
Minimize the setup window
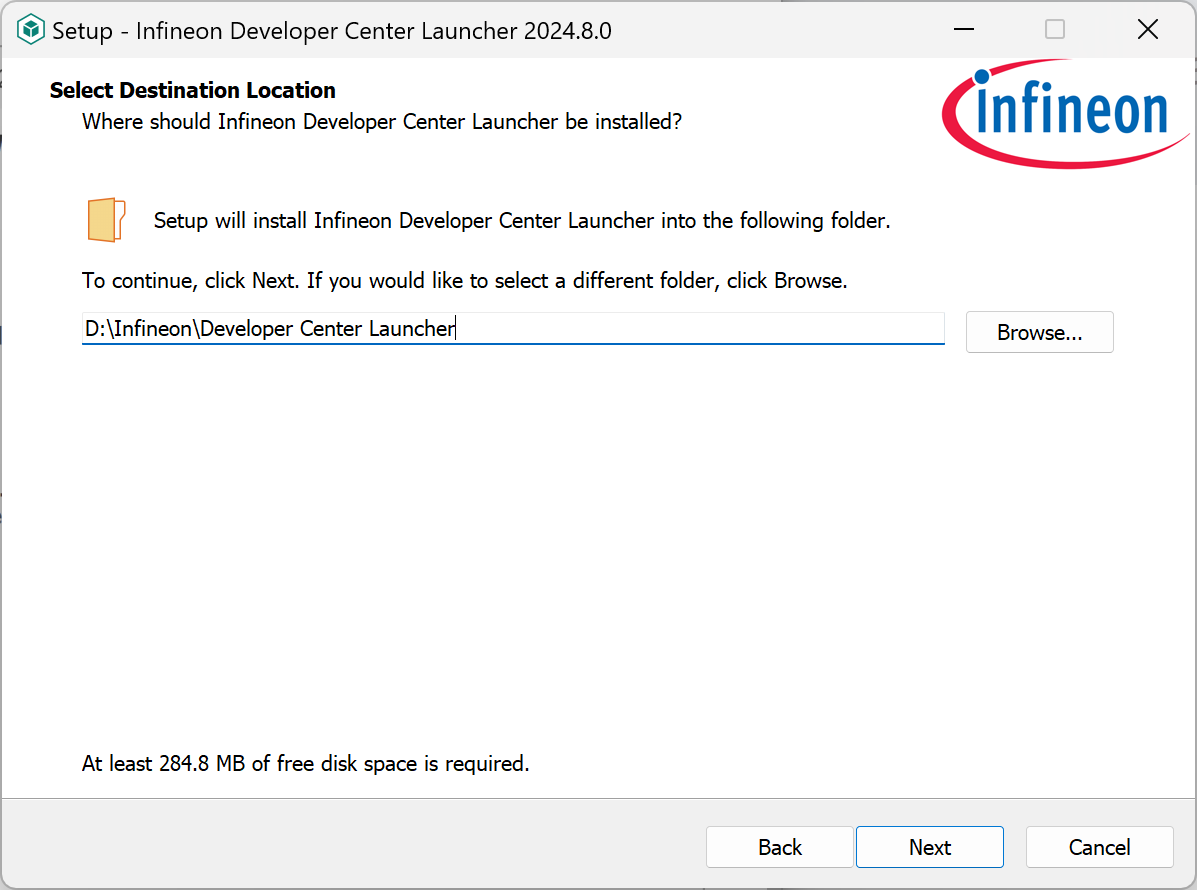point(963,30)
